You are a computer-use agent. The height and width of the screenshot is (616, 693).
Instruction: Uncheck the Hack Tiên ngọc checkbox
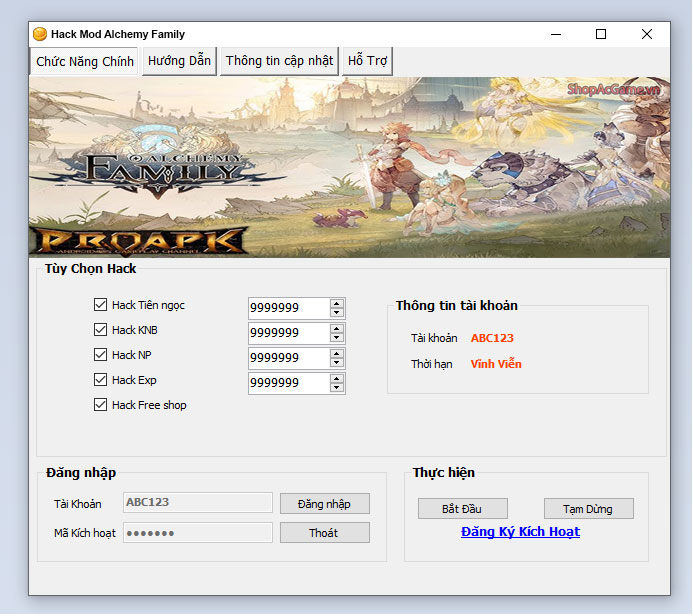100,304
